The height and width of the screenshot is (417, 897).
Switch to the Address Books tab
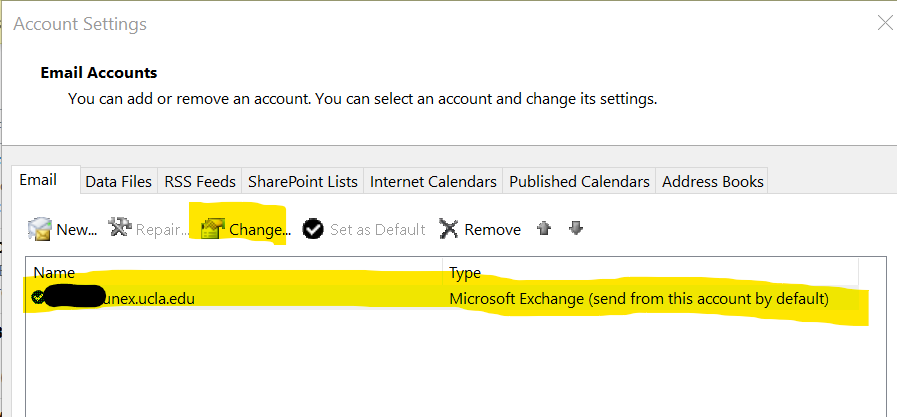tap(712, 181)
